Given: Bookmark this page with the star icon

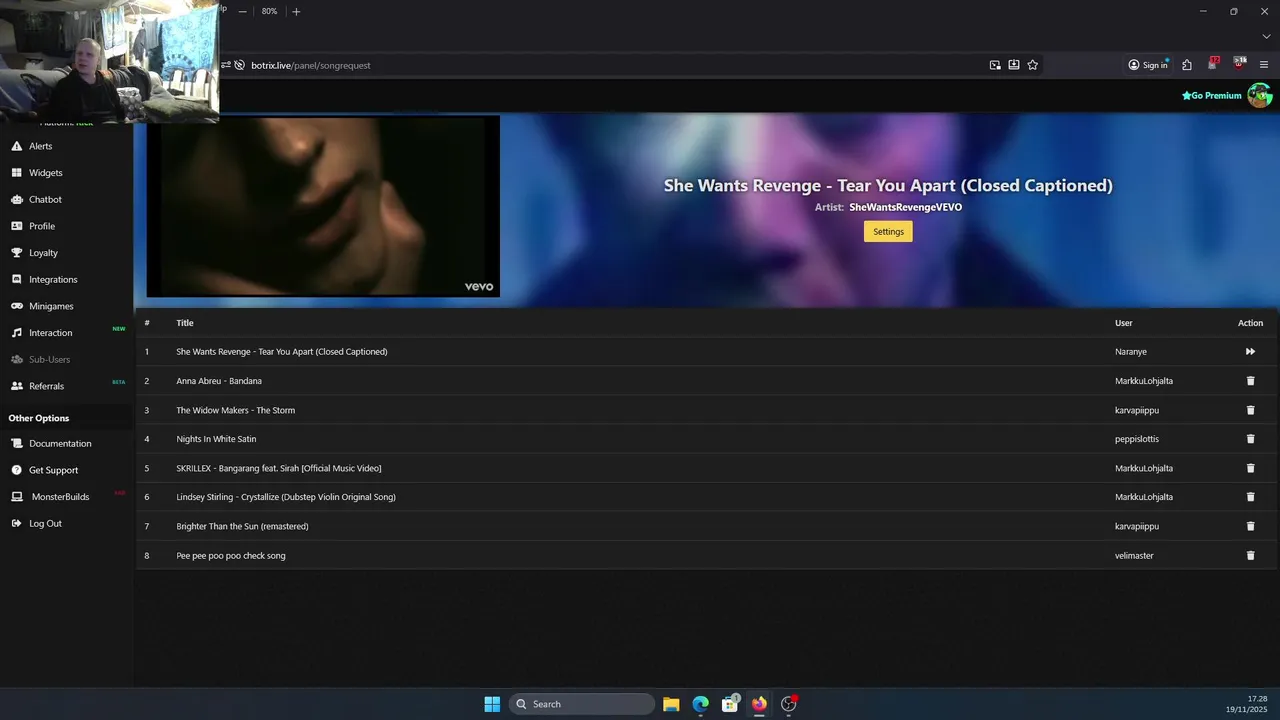Looking at the screenshot, I should [1033, 65].
